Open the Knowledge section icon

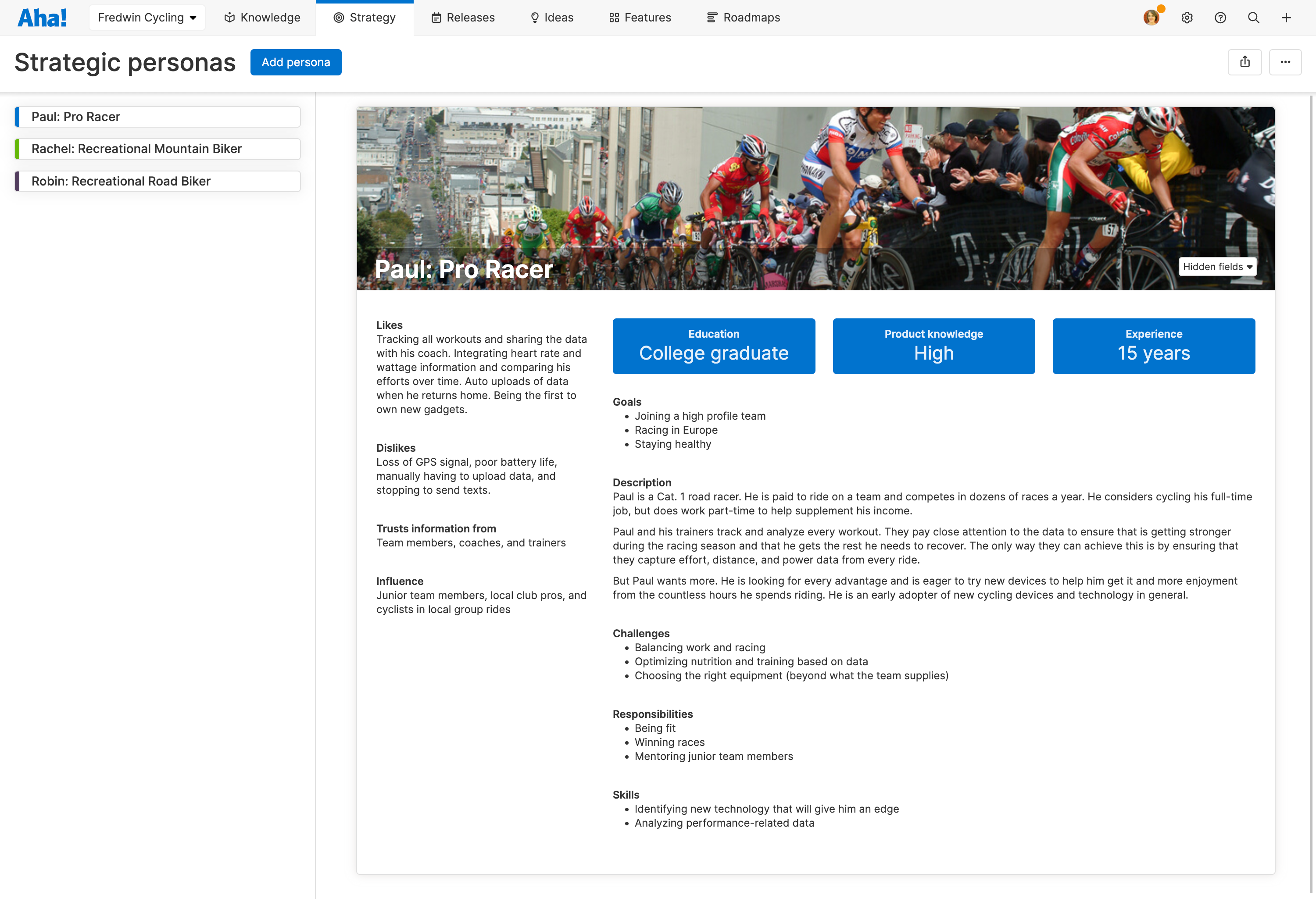coord(229,18)
